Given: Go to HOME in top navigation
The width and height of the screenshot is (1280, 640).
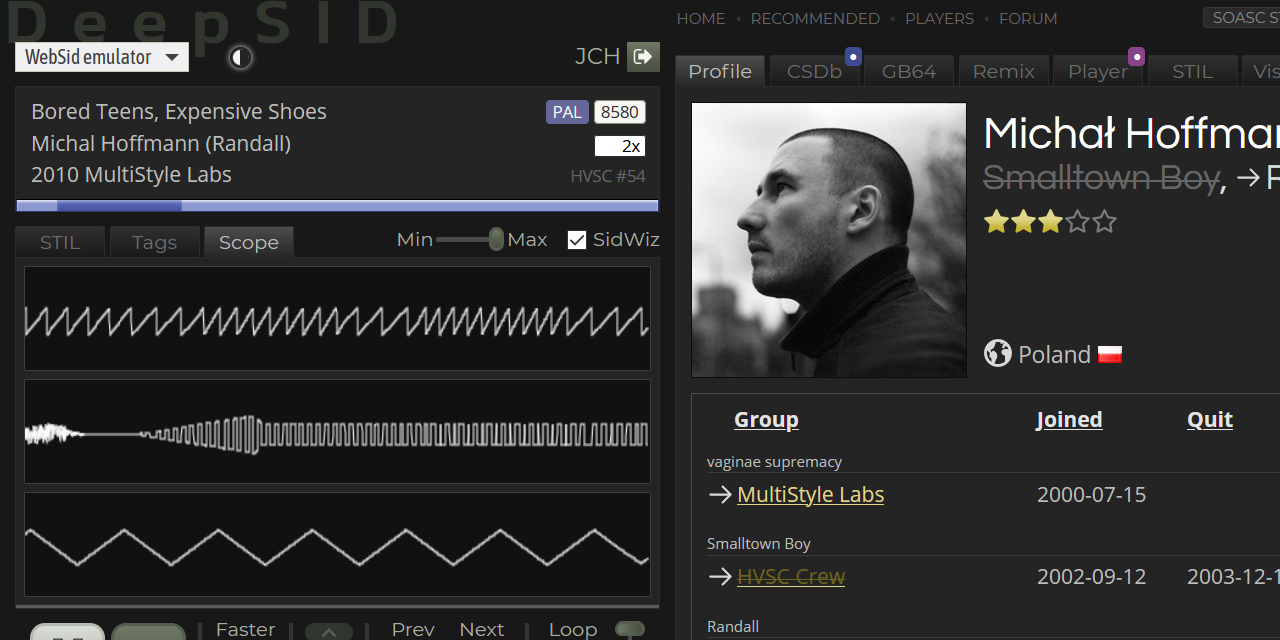Looking at the screenshot, I should (x=701, y=18).
